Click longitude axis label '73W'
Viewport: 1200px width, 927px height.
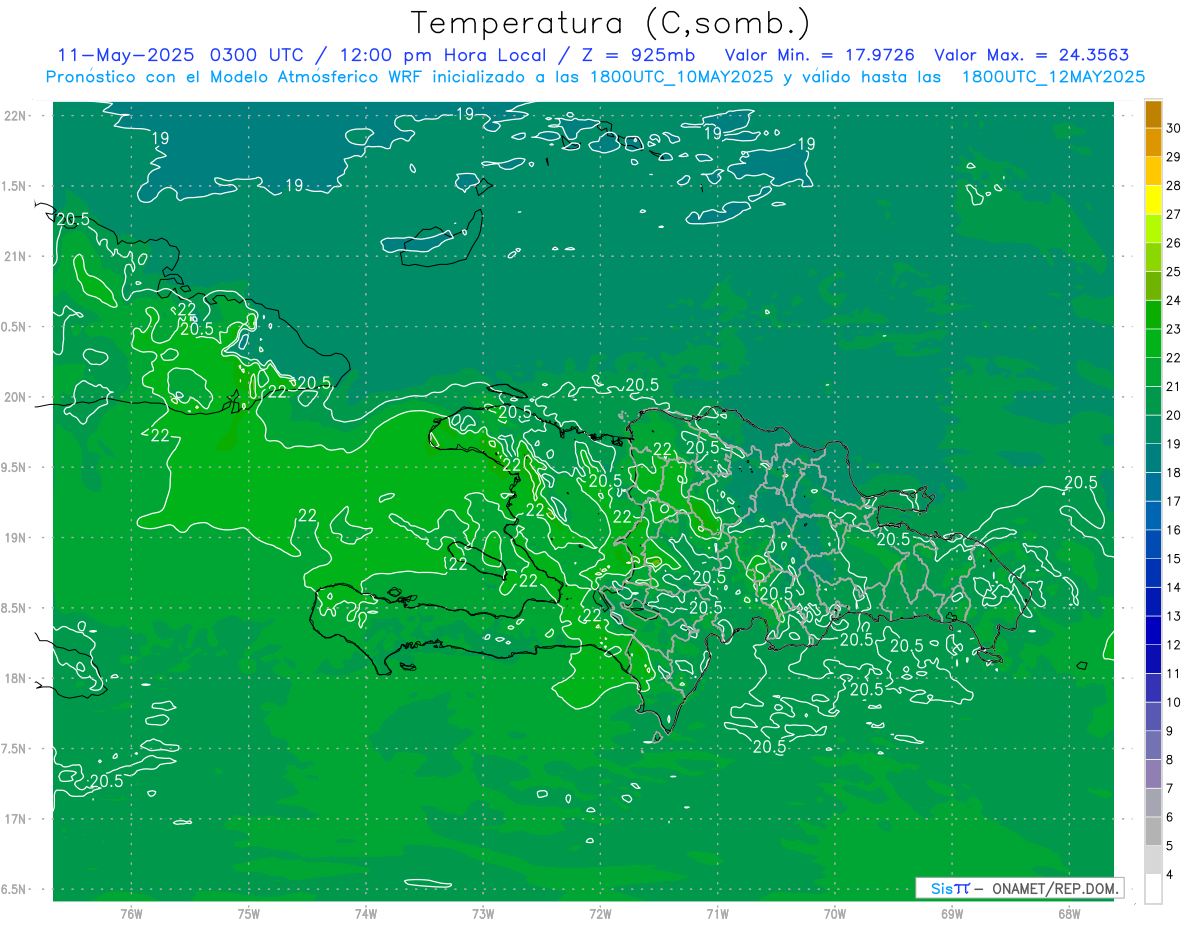(483, 914)
